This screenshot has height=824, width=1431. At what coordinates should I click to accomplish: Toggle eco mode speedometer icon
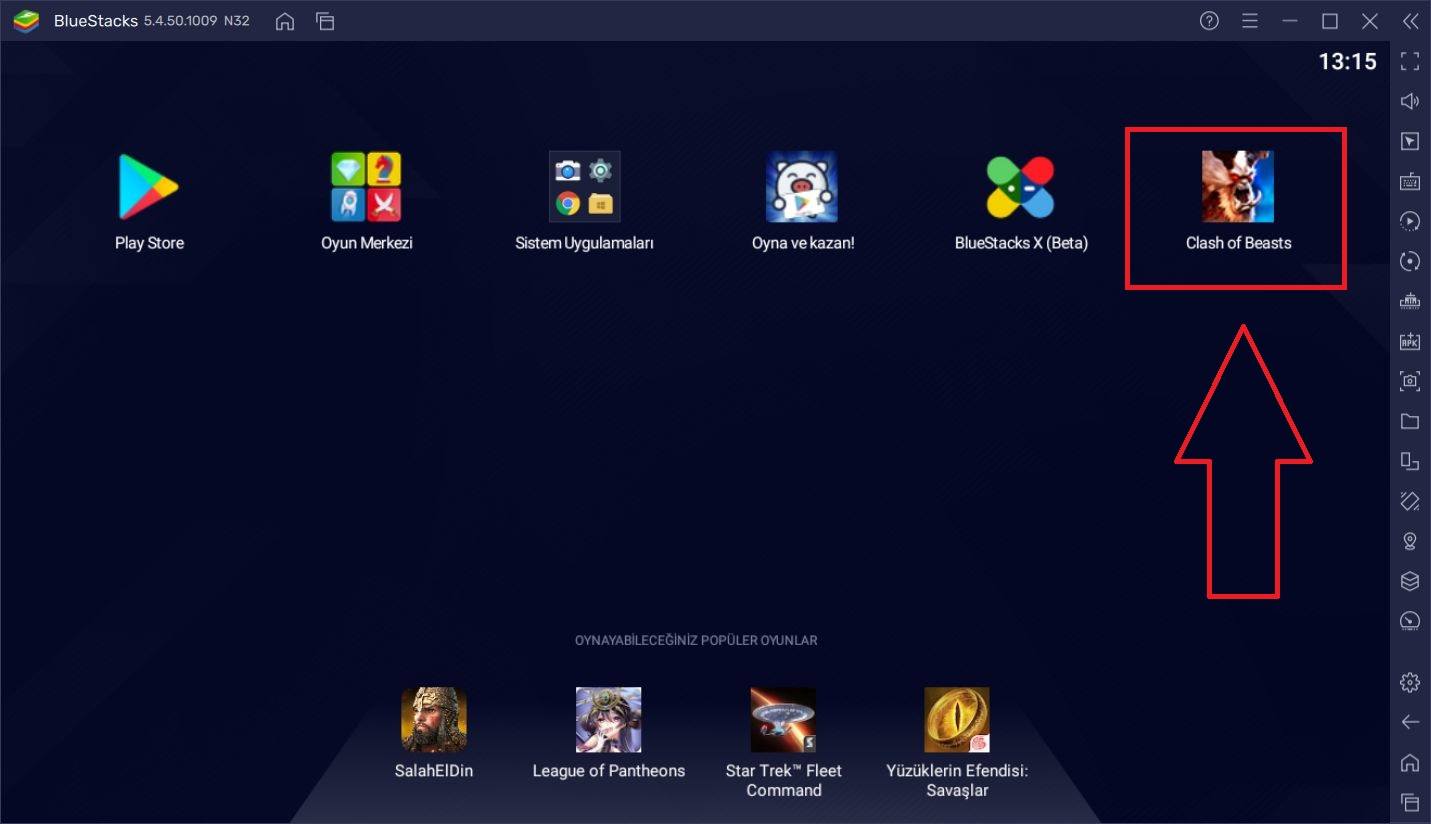tap(1410, 621)
